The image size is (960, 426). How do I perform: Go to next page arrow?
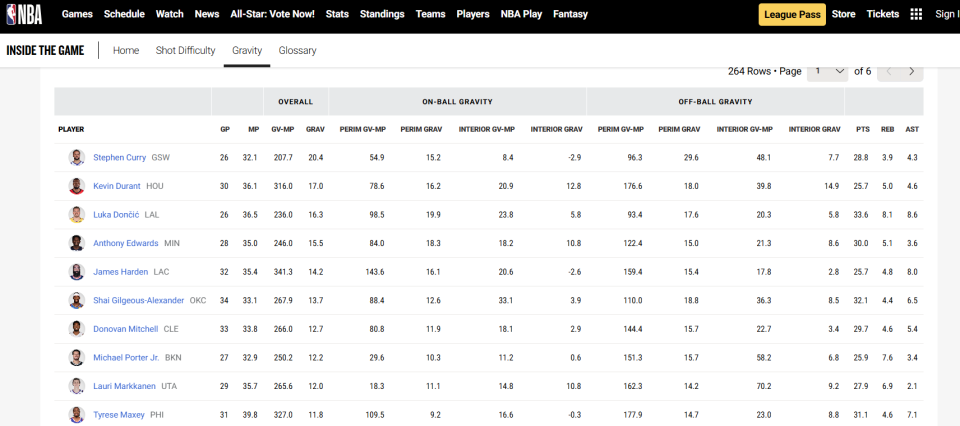911,71
